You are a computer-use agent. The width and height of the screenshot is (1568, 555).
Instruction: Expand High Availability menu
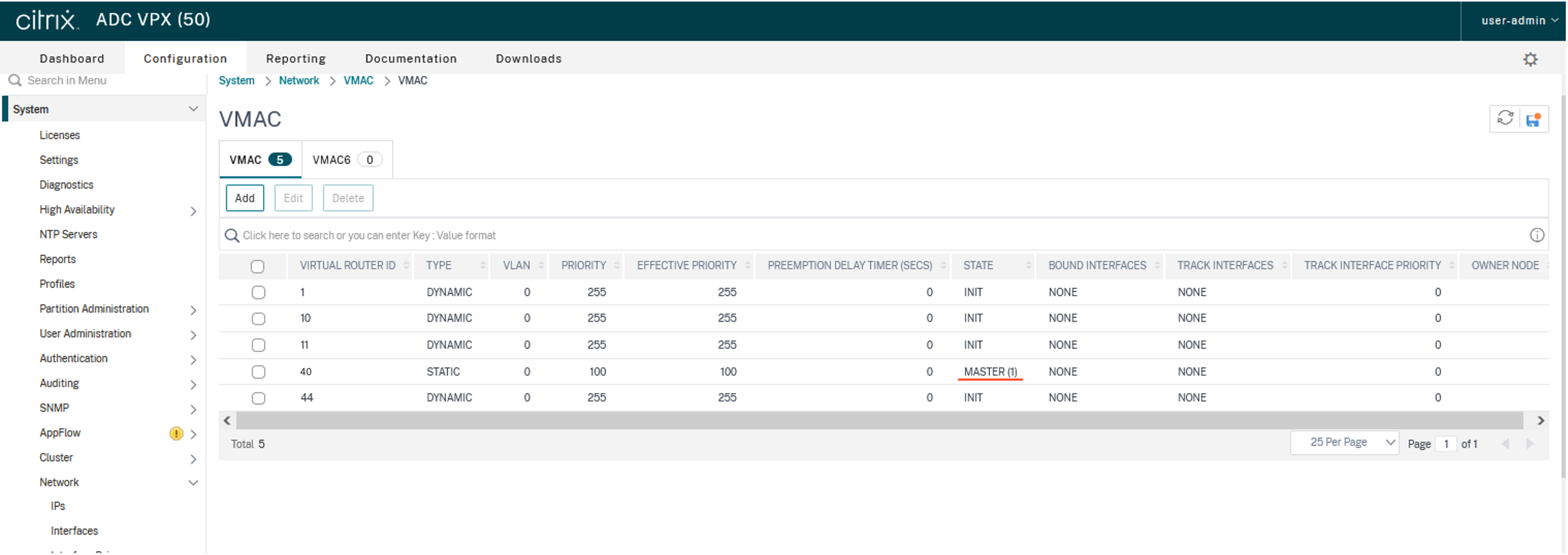[x=193, y=210]
